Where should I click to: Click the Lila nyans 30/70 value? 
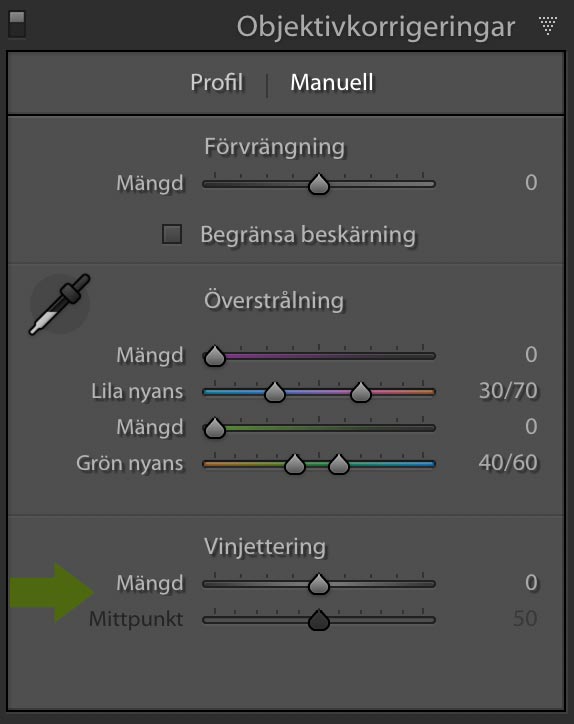coord(508,391)
